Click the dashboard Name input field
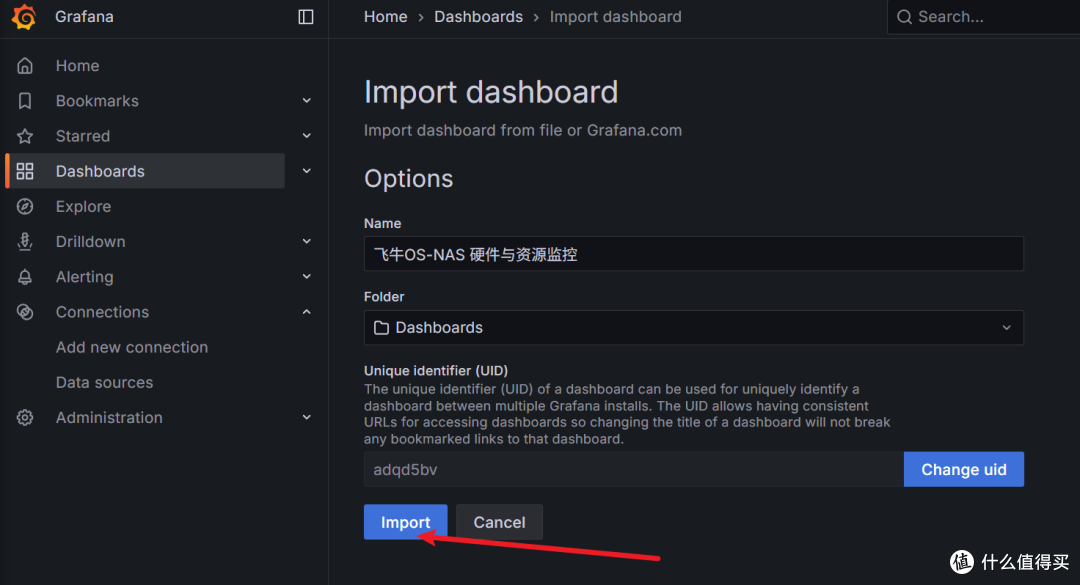This screenshot has width=1080, height=585. pyautogui.click(x=694, y=254)
